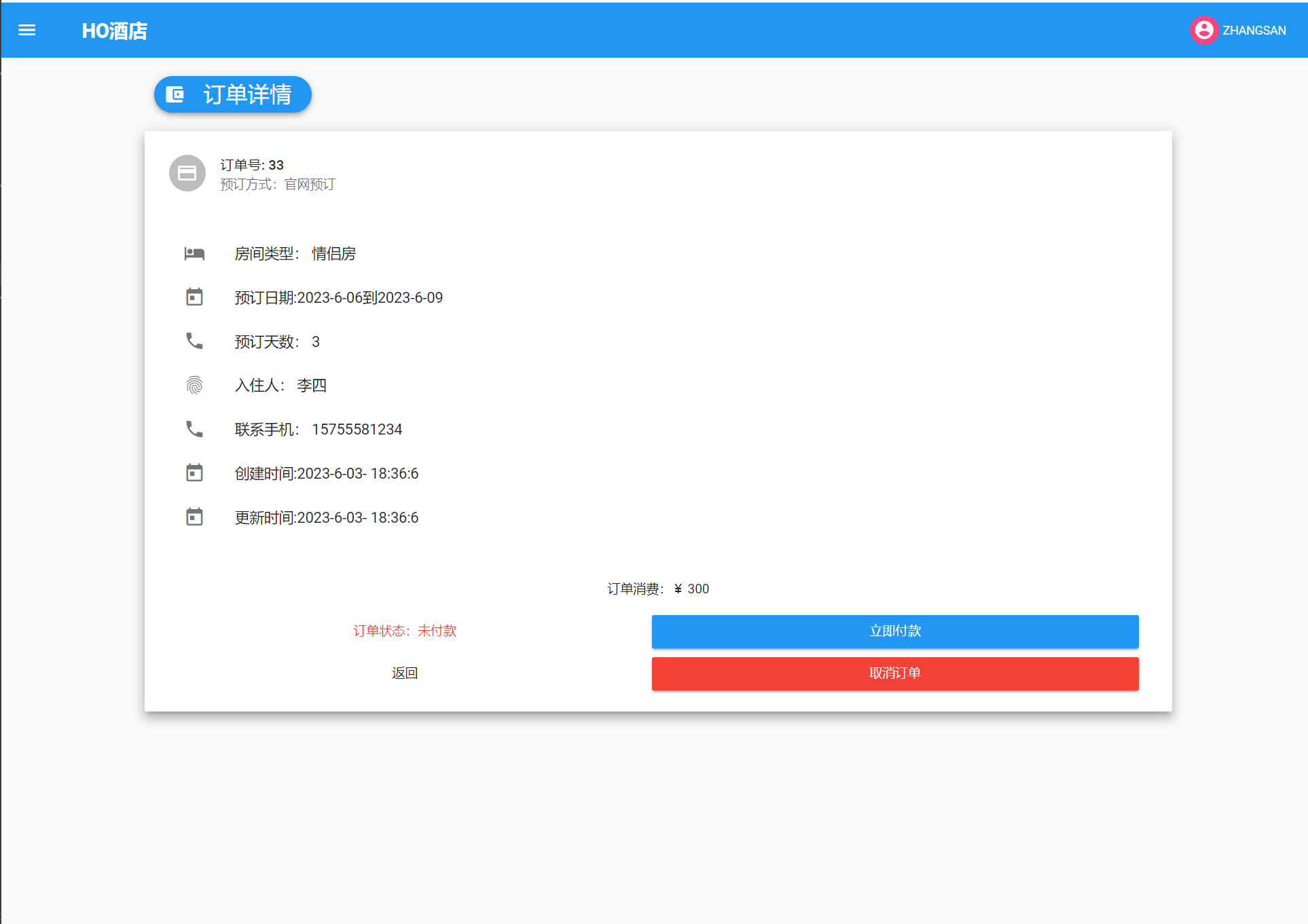Click the calendar icon beside 更新时间

click(x=194, y=517)
